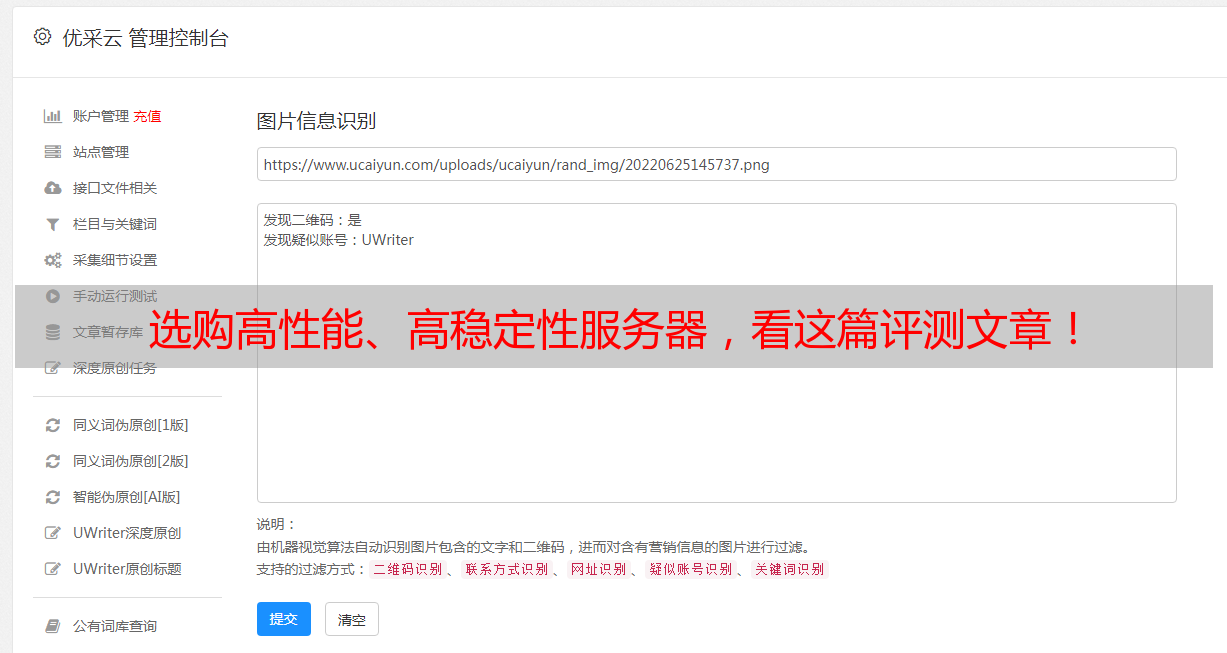
Task: Click the 关键词识别 tag
Action: coord(789,569)
